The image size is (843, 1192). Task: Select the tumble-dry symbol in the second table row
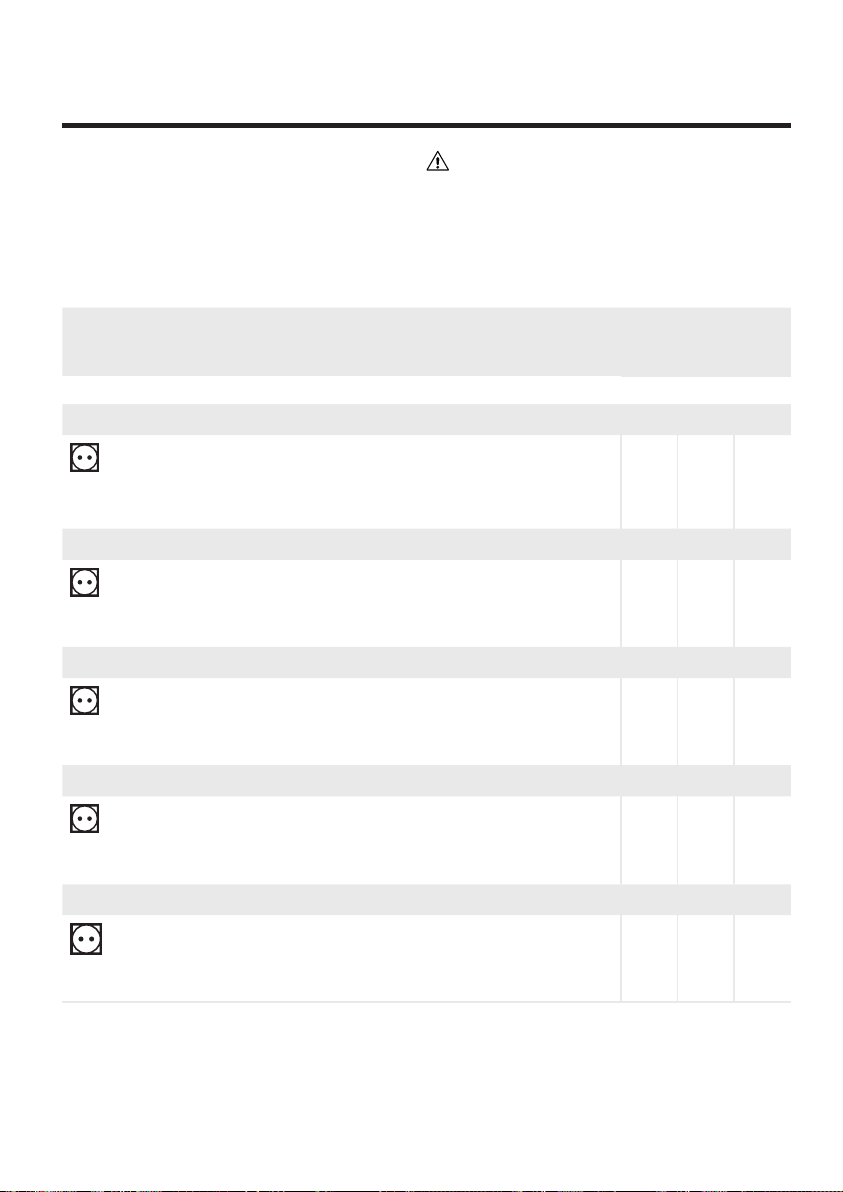click(x=85, y=583)
